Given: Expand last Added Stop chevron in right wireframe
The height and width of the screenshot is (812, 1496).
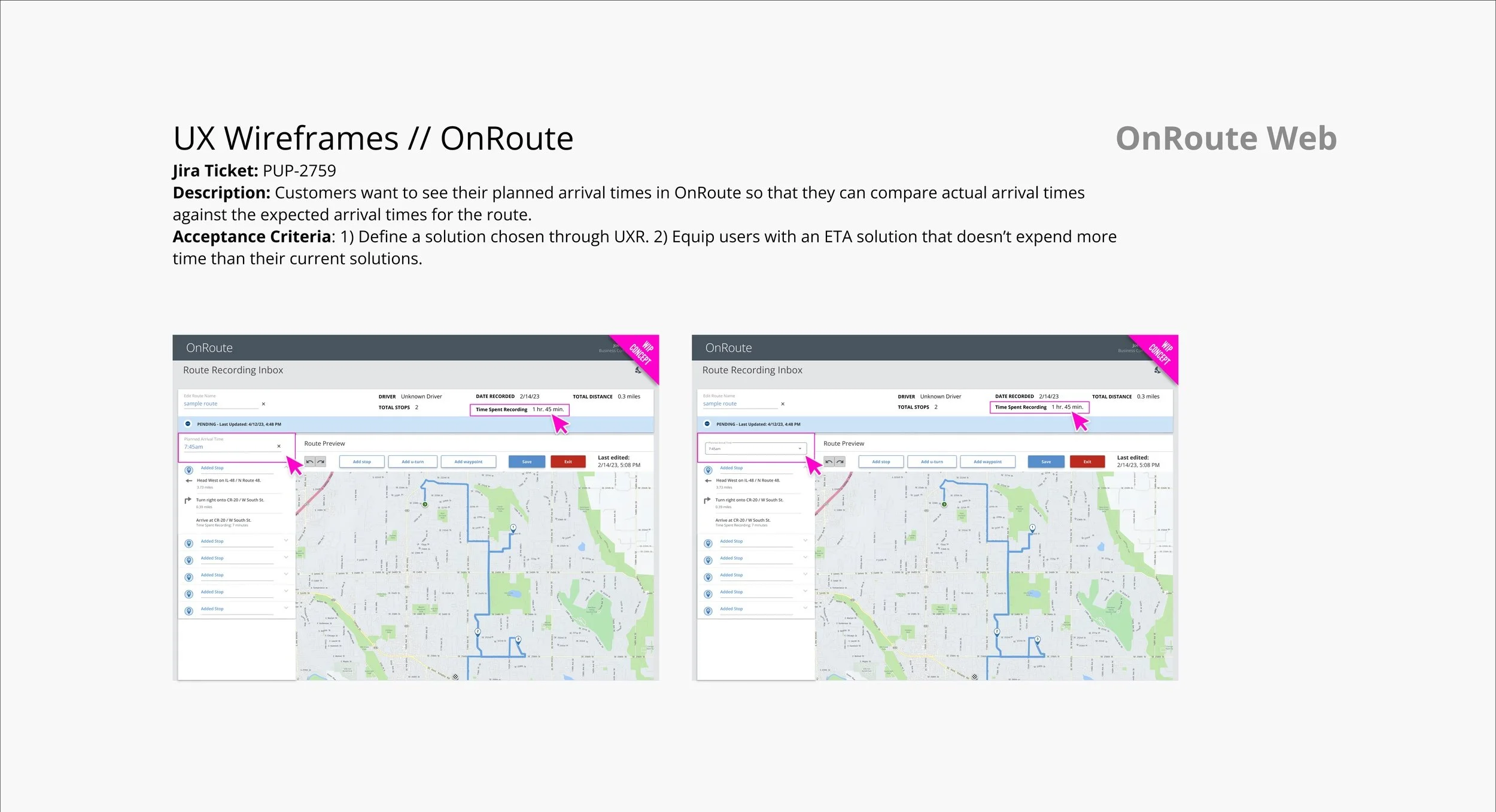Looking at the screenshot, I should click(x=805, y=608).
